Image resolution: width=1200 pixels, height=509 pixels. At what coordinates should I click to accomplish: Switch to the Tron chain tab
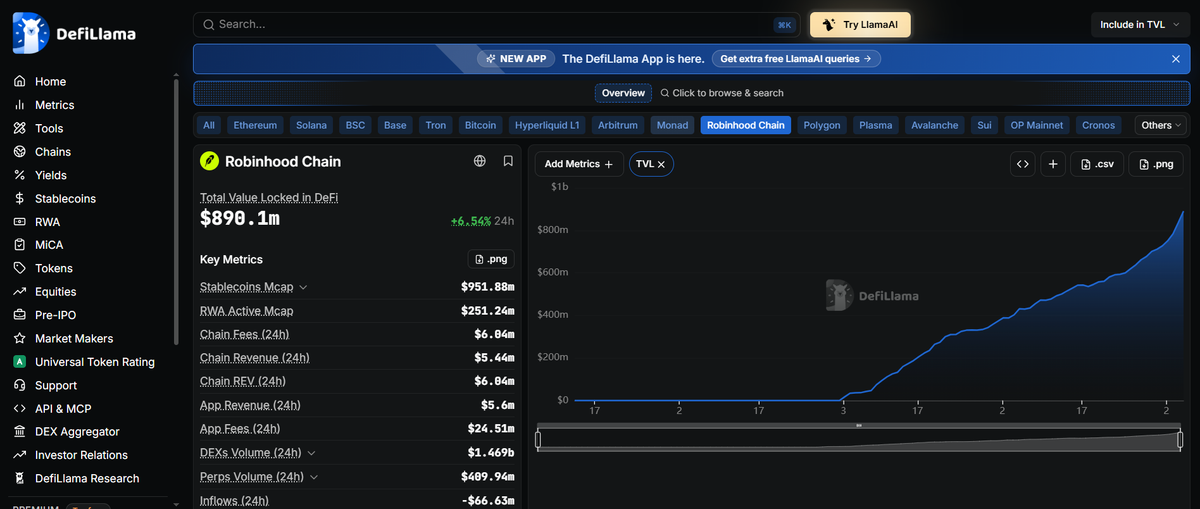click(436, 125)
